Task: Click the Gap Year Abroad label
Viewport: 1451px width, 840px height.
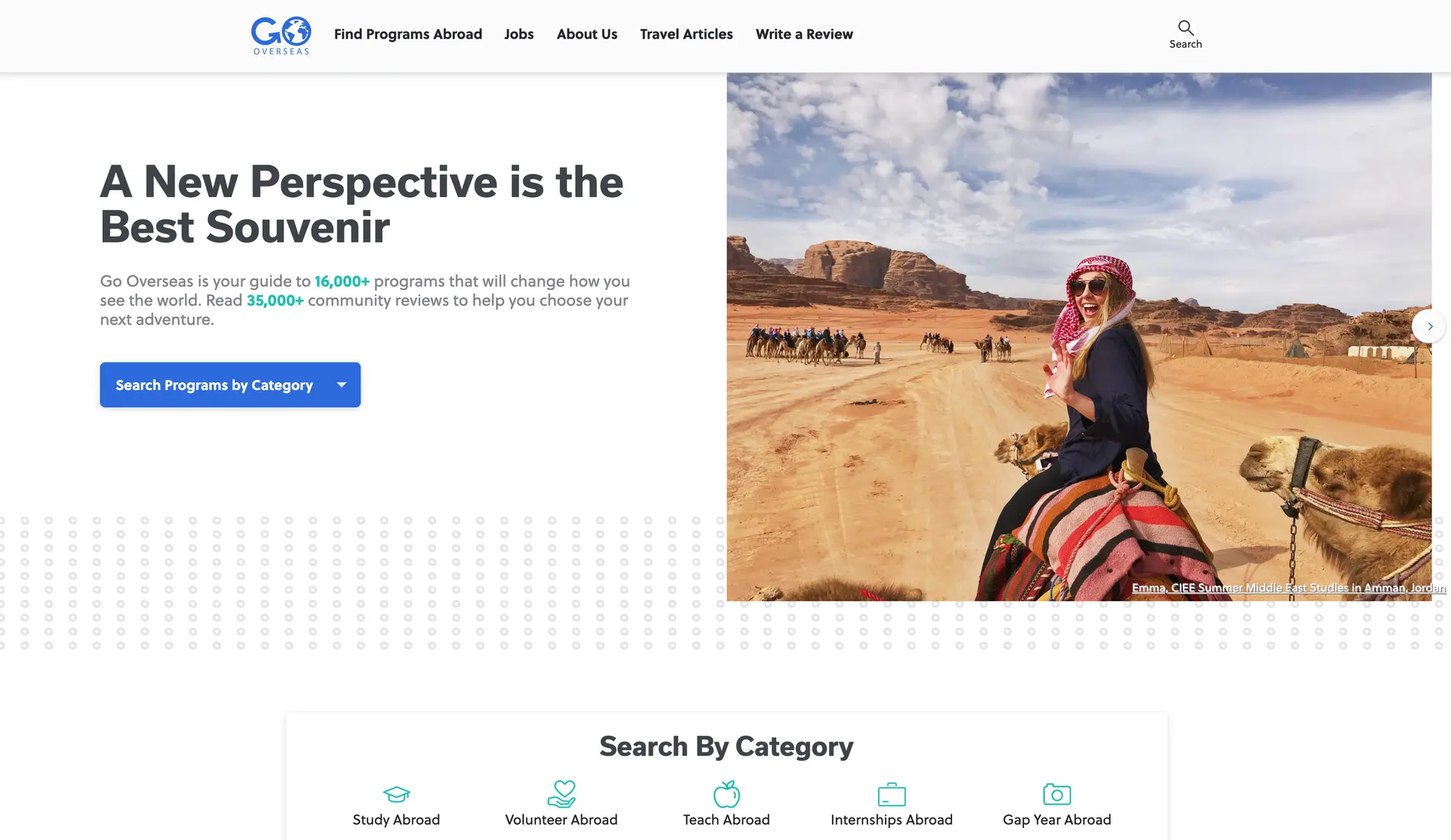Action: (x=1057, y=820)
